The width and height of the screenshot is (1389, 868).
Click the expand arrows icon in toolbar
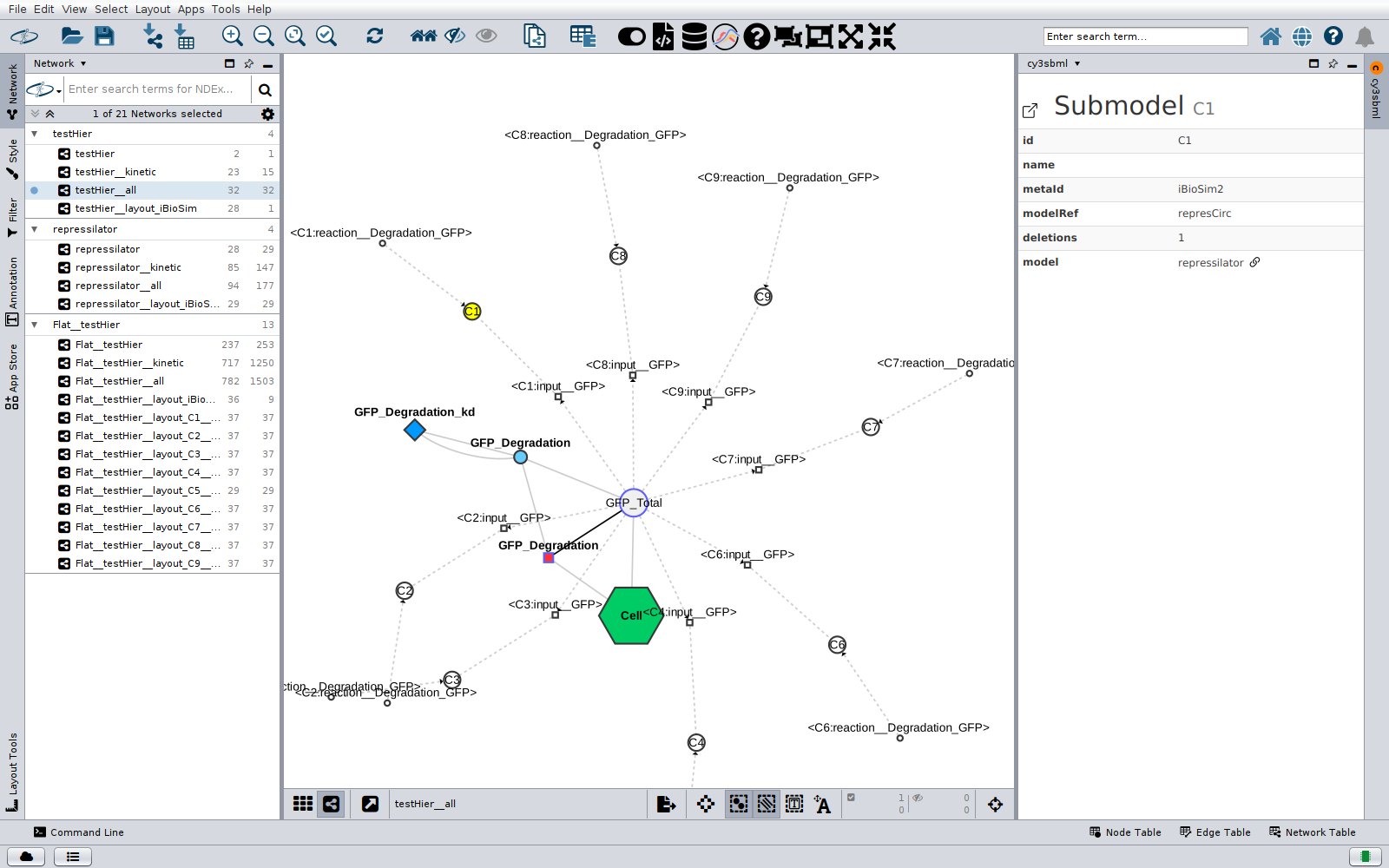(851, 36)
